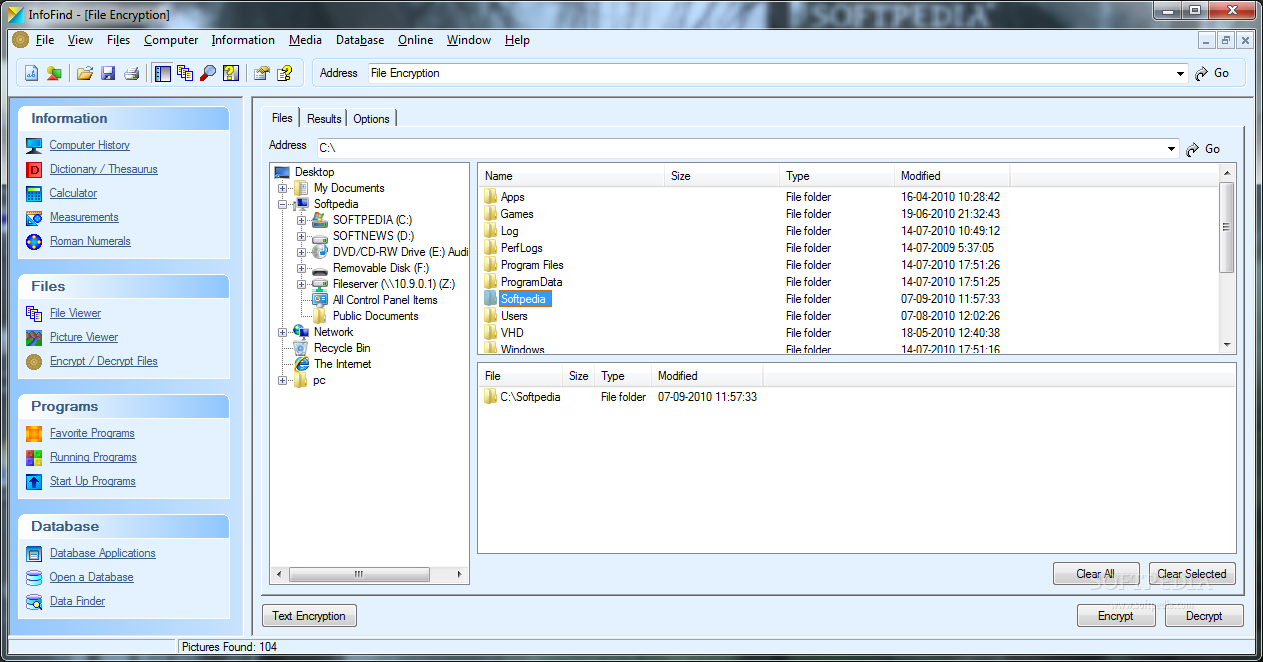Expand the My Documents tree node
This screenshot has height=662, width=1263.
click(283, 188)
